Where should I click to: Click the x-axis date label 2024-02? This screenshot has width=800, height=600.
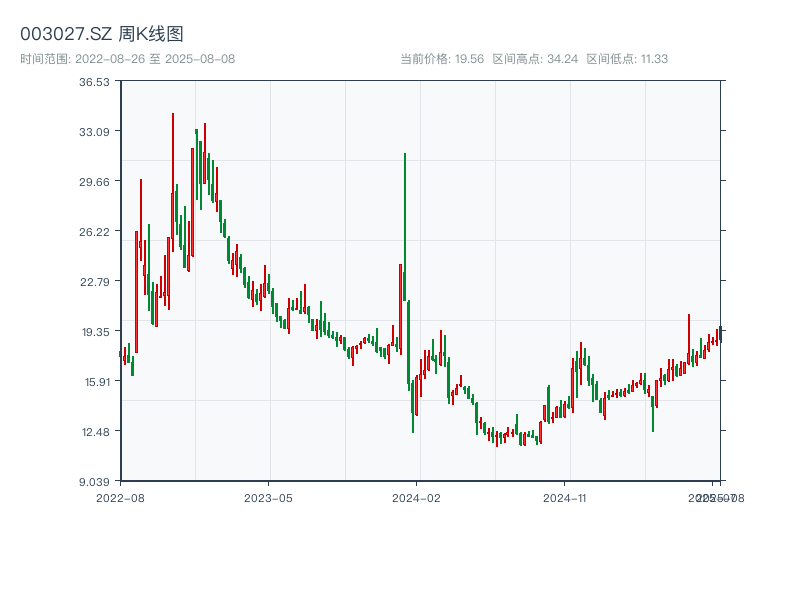click(416, 498)
